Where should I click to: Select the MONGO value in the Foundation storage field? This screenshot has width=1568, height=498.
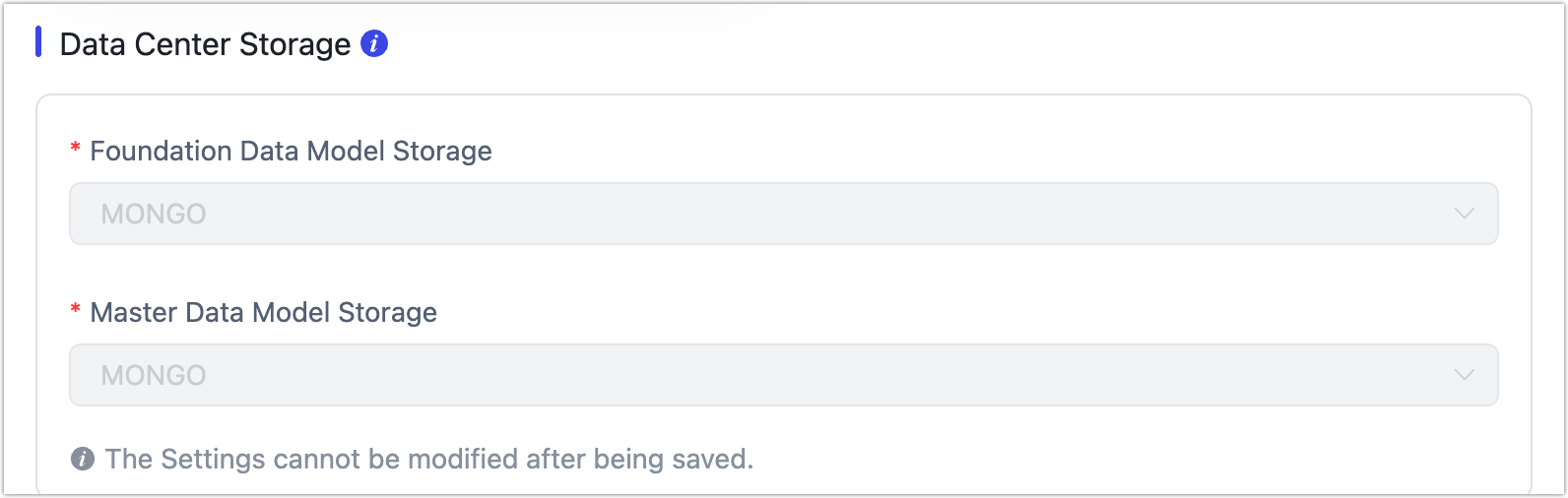tap(154, 214)
